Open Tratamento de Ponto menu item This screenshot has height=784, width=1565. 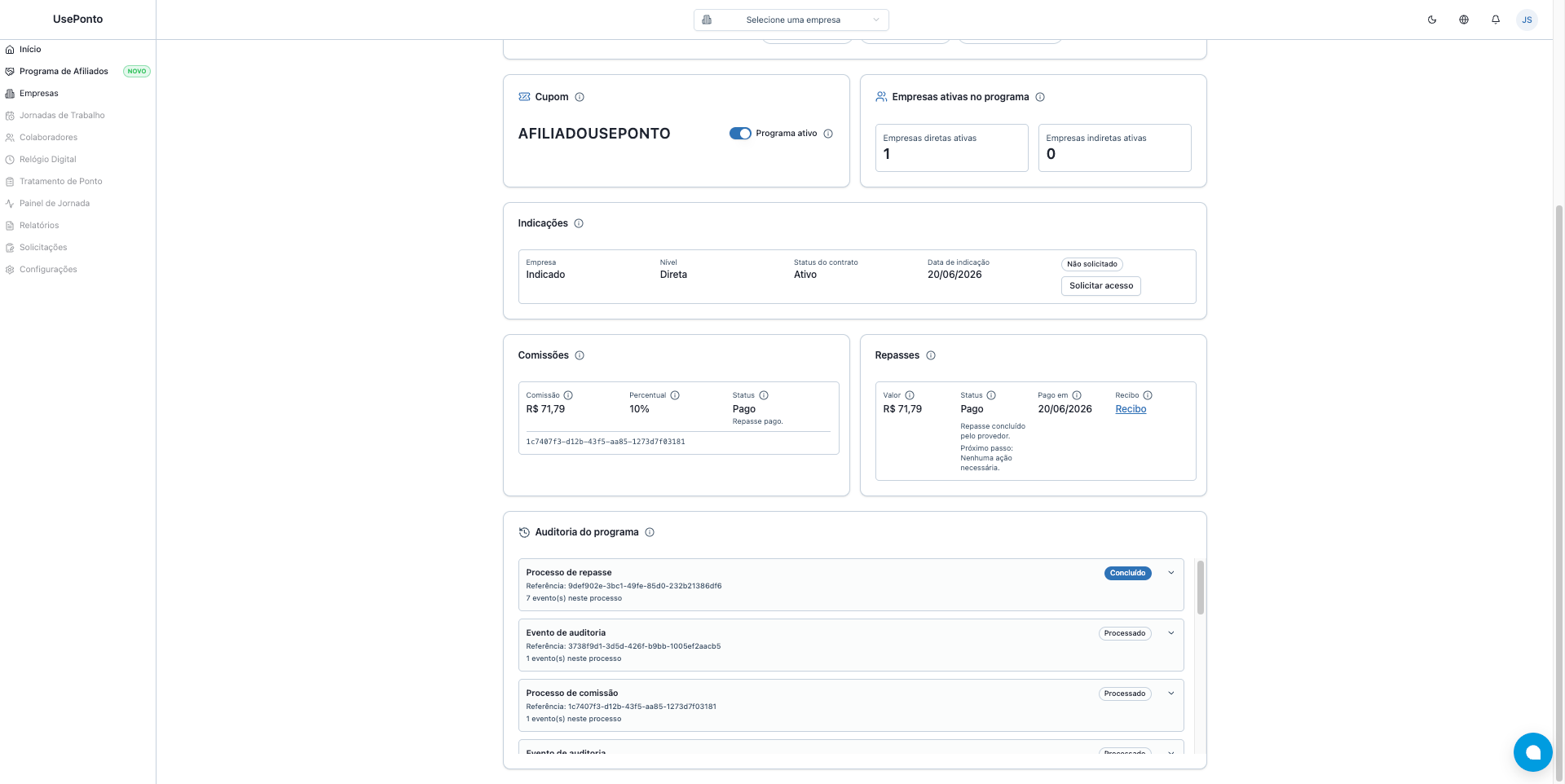tap(60, 182)
